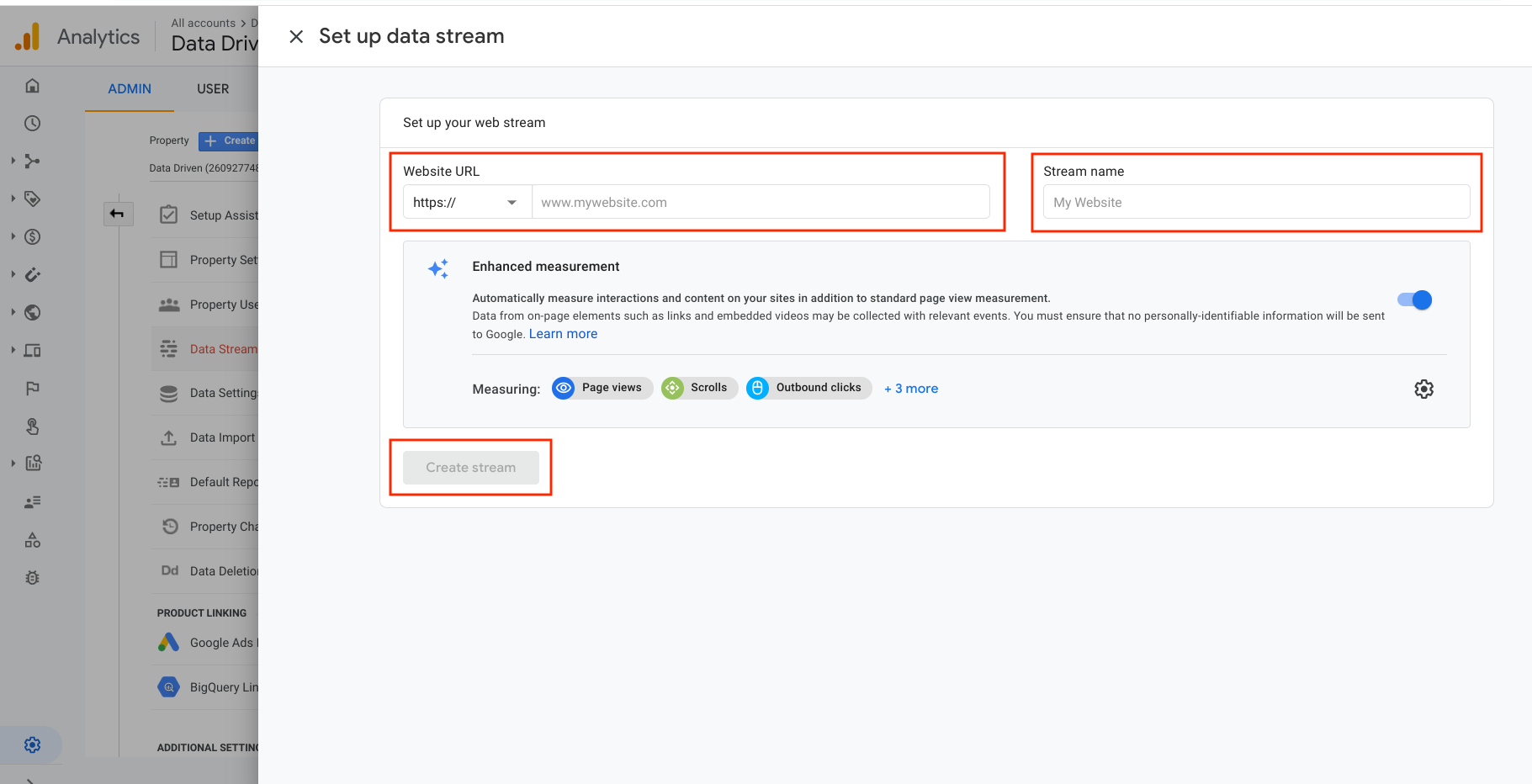The height and width of the screenshot is (784, 1532).
Task: Click the Page views measurement chip
Action: [602, 388]
